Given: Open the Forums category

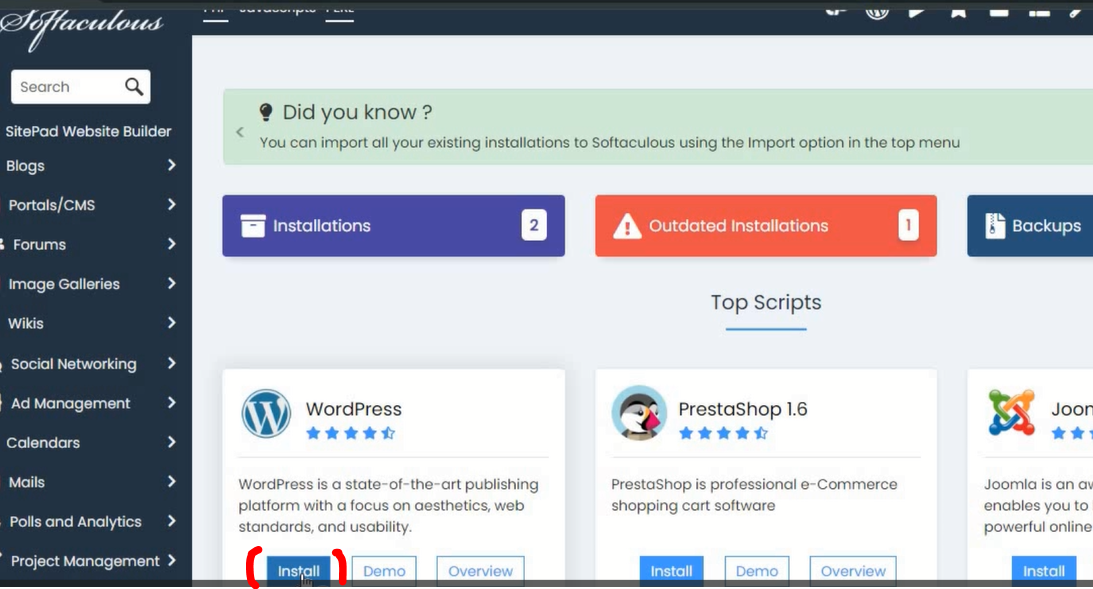Looking at the screenshot, I should pyautogui.click(x=39, y=245).
